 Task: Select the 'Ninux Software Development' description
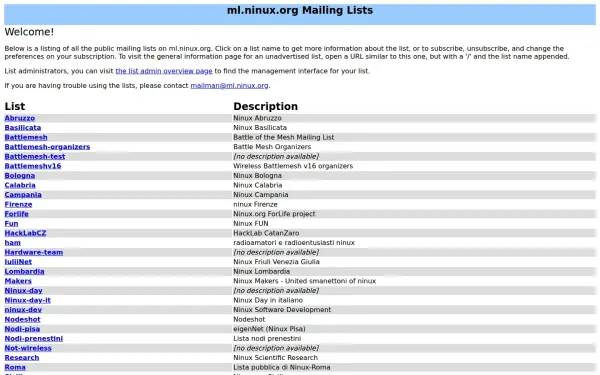tap(282, 310)
